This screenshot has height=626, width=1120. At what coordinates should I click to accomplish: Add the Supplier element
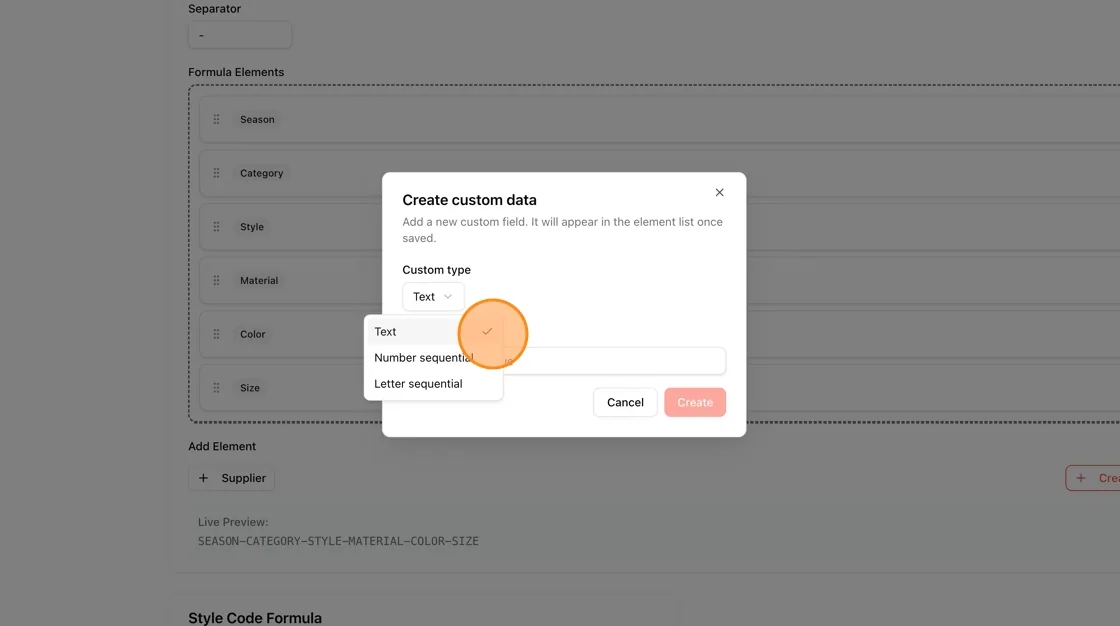tap(231, 478)
